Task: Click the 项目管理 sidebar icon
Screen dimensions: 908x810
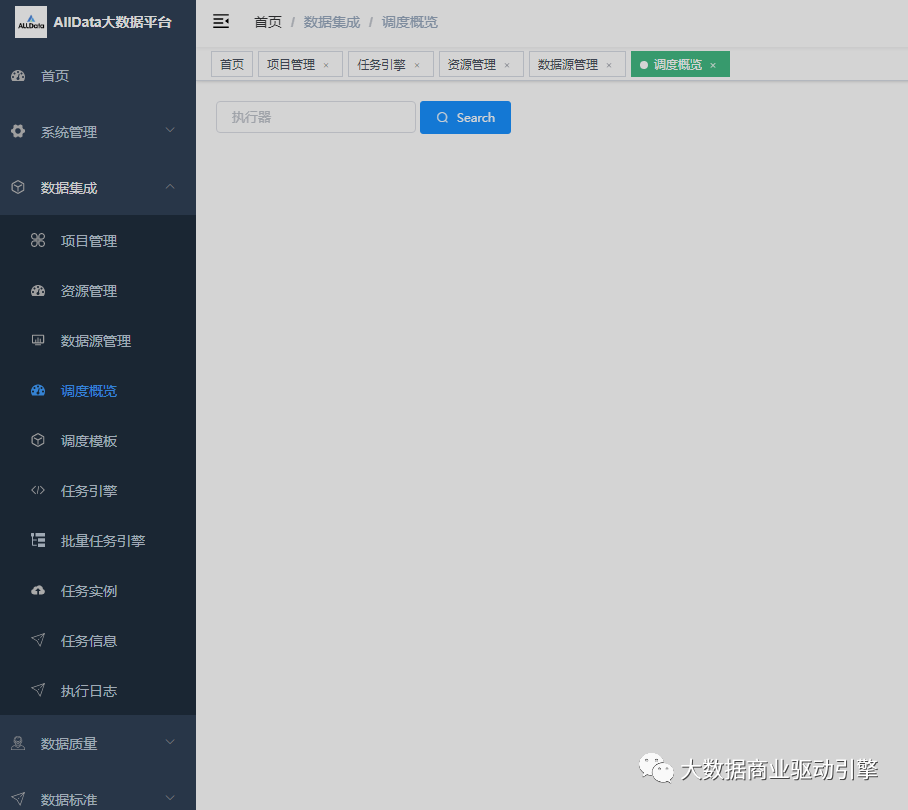Action: (x=38, y=241)
